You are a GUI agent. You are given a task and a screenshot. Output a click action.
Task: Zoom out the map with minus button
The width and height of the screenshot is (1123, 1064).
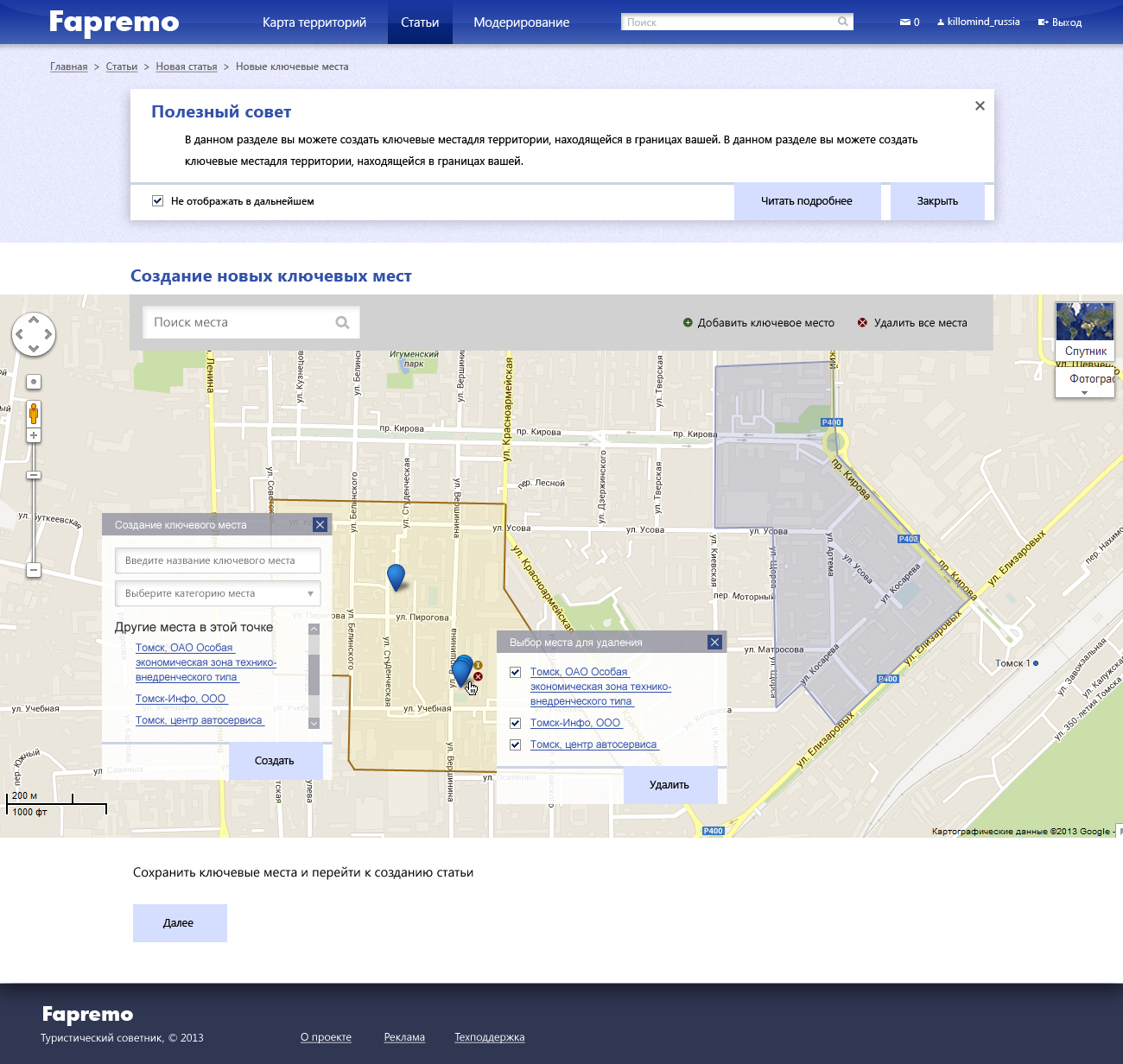pyautogui.click(x=34, y=570)
